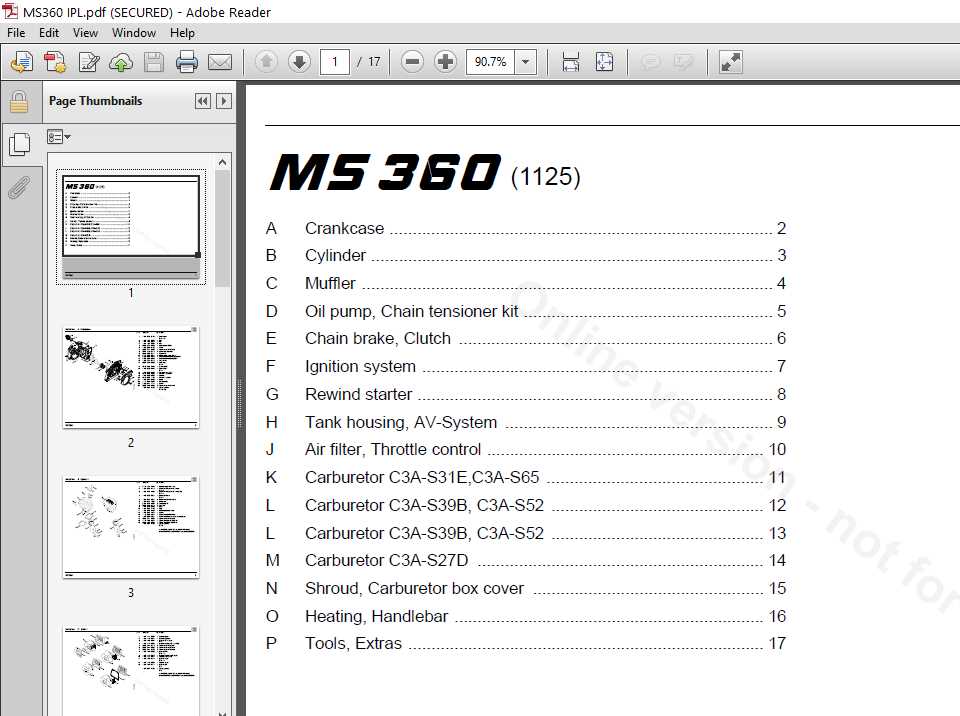
Task: Open the Window menu
Action: 133,33
